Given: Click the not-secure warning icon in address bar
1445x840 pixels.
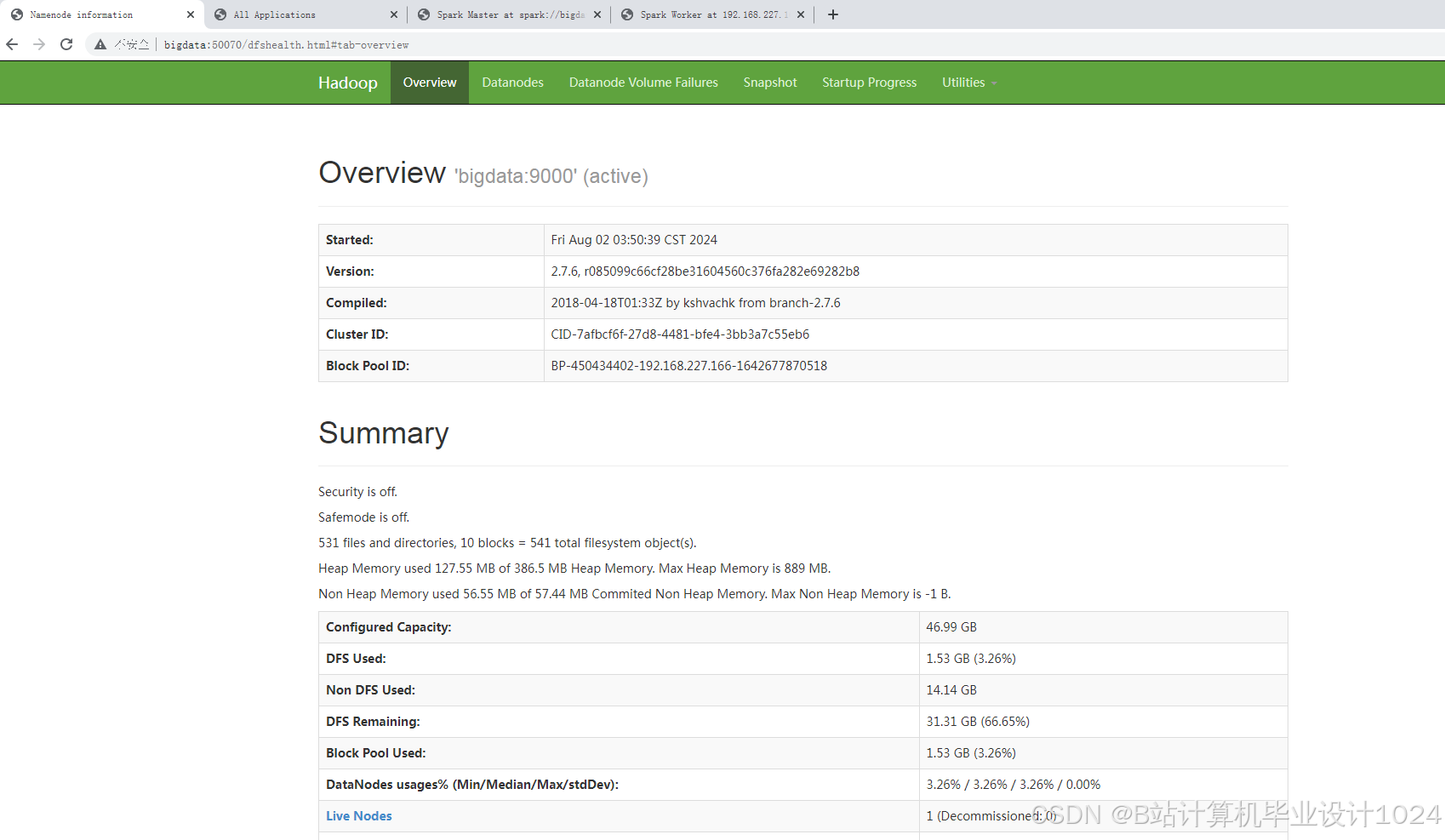Looking at the screenshot, I should (100, 44).
